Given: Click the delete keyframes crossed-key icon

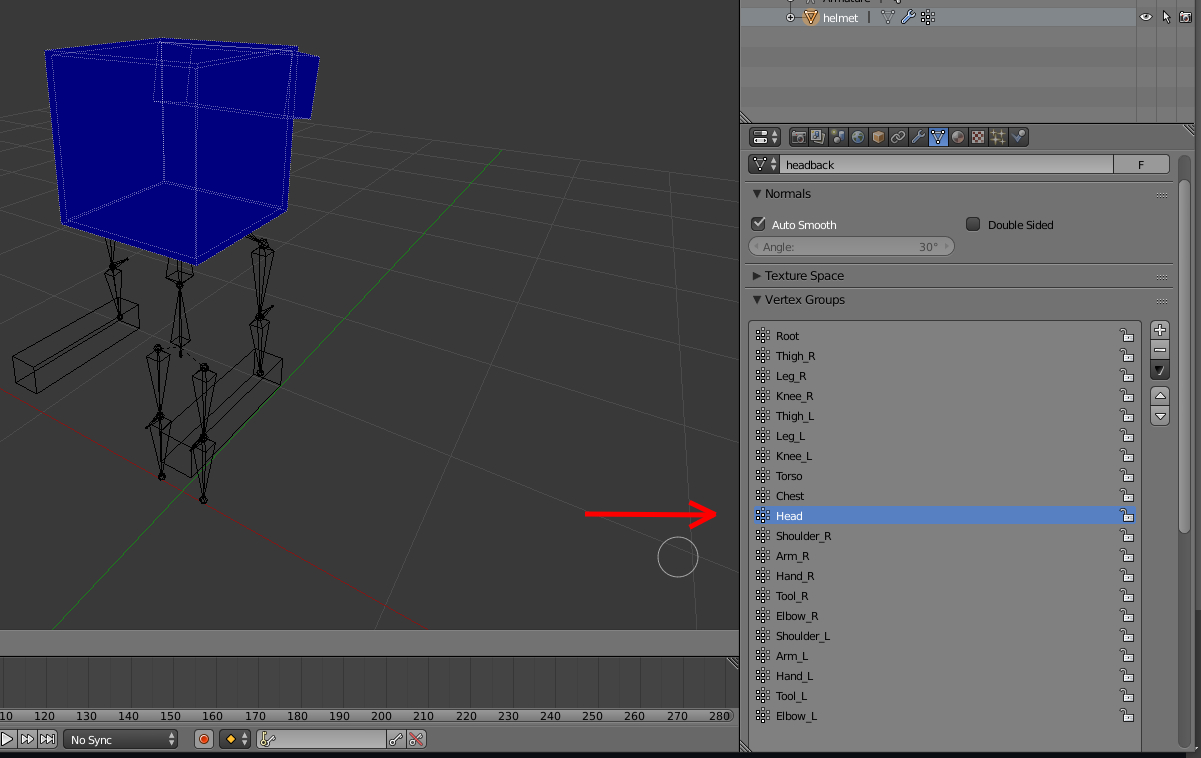Looking at the screenshot, I should [416, 739].
